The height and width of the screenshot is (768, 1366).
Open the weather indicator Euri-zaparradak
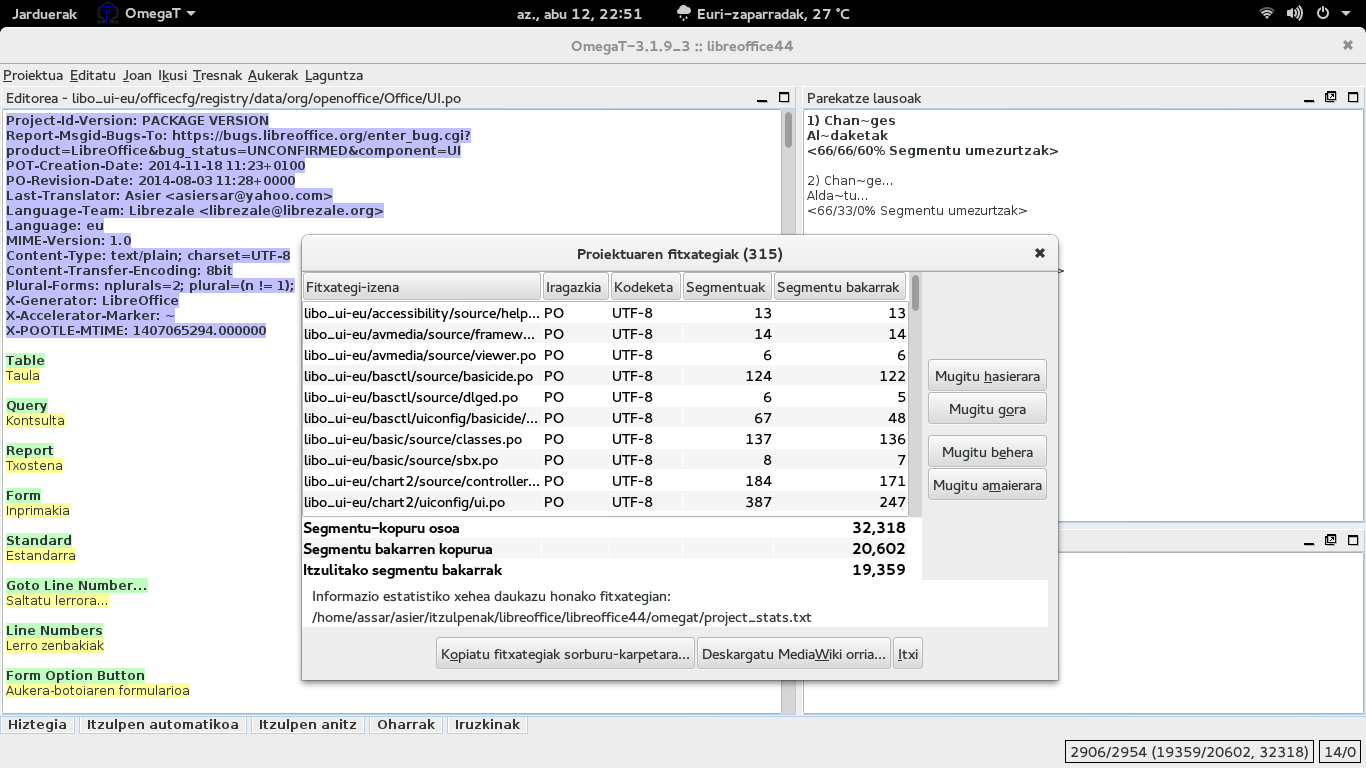[x=764, y=14]
